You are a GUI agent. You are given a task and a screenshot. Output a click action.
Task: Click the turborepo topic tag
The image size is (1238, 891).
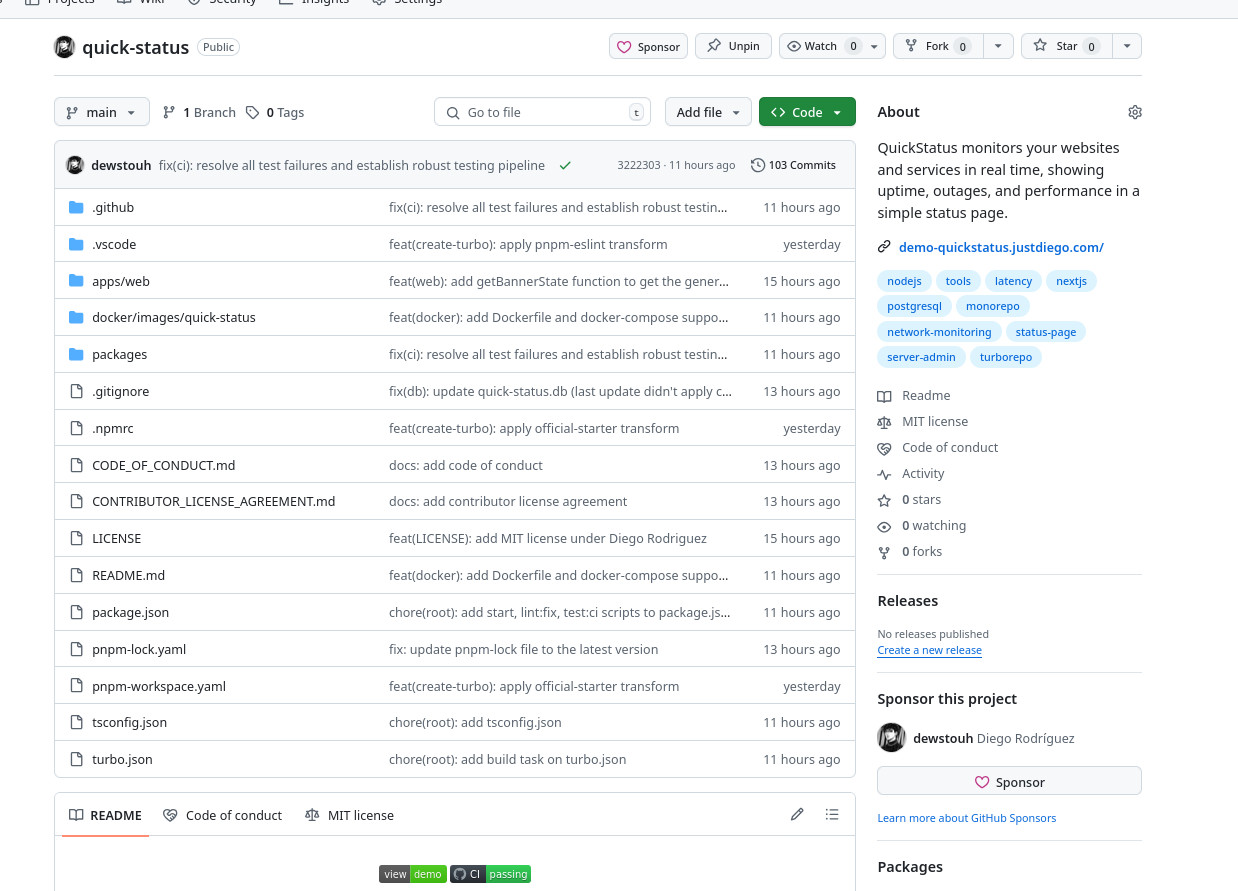pyautogui.click(x=1006, y=357)
